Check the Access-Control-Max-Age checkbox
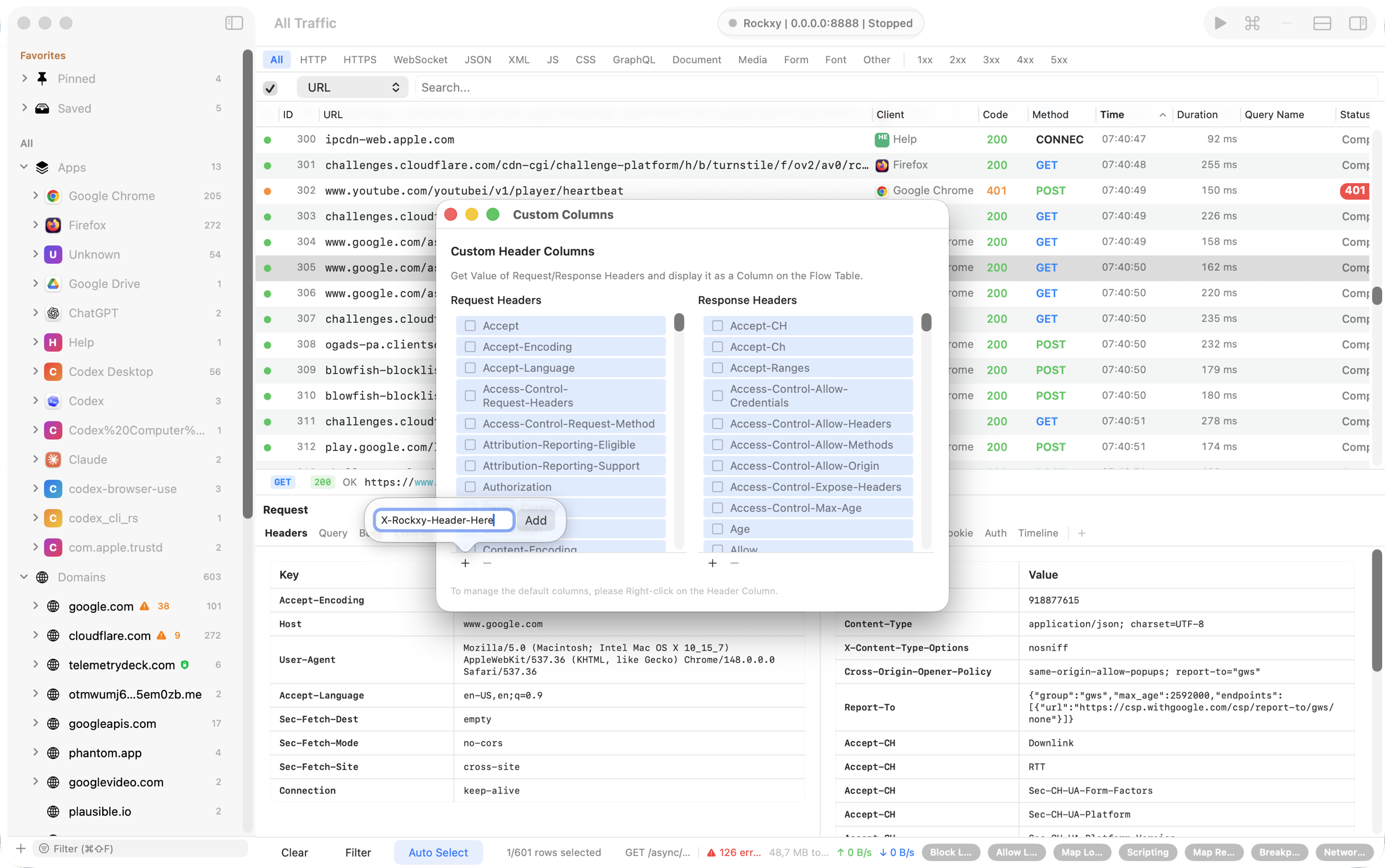The image size is (1385, 868). pyautogui.click(x=718, y=508)
